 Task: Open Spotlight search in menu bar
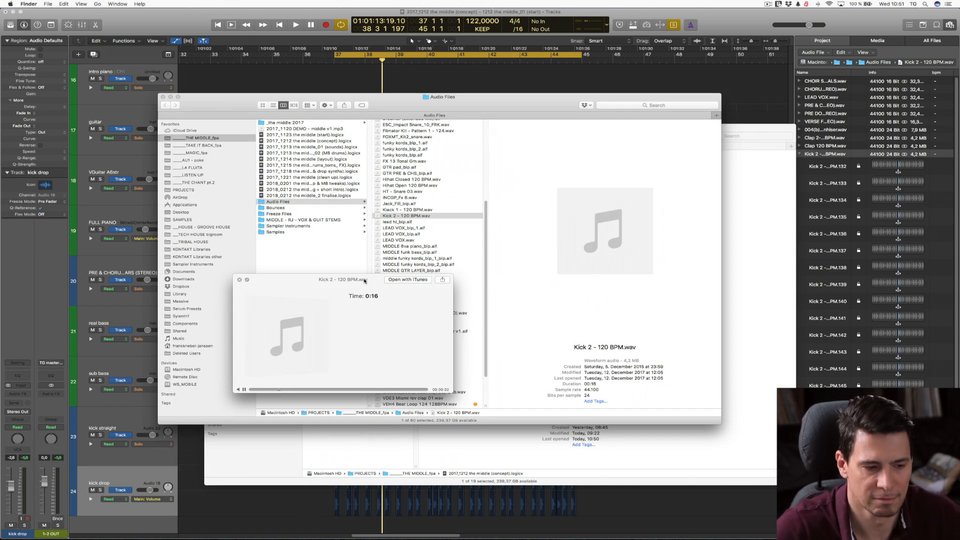926,4
